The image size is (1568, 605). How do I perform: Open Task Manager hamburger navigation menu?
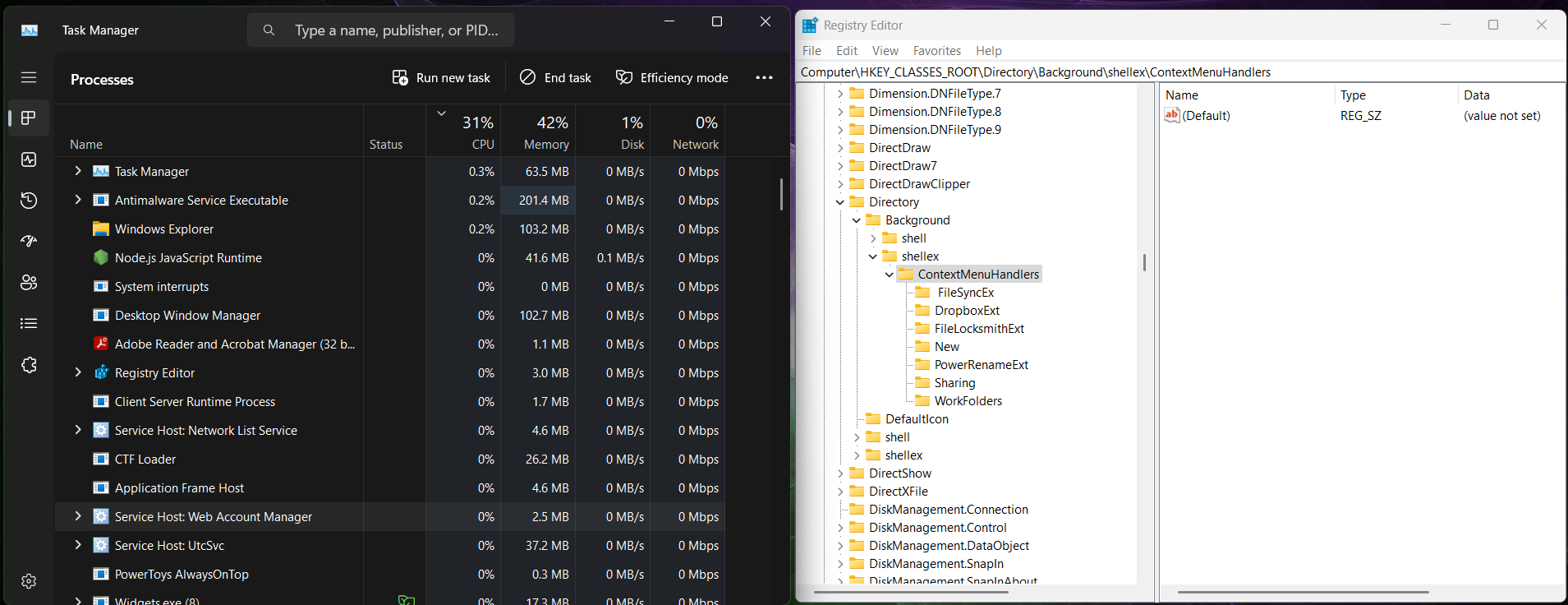click(29, 77)
